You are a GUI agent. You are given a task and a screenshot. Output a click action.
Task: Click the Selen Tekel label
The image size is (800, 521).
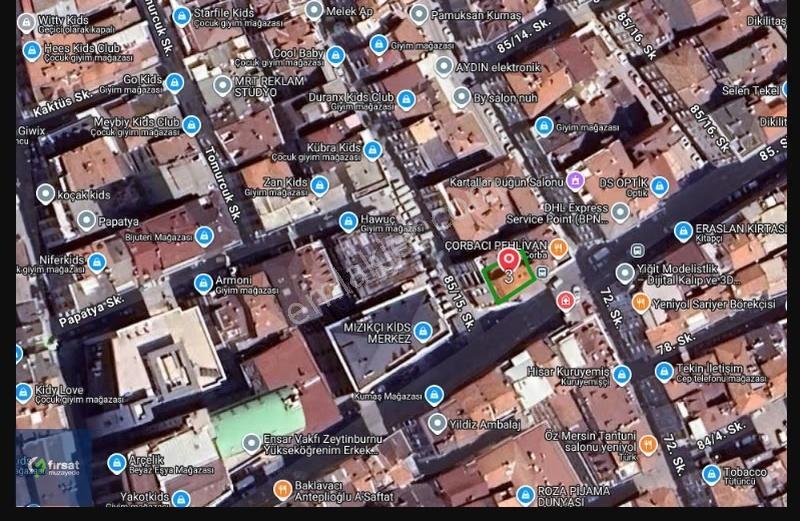point(751,90)
